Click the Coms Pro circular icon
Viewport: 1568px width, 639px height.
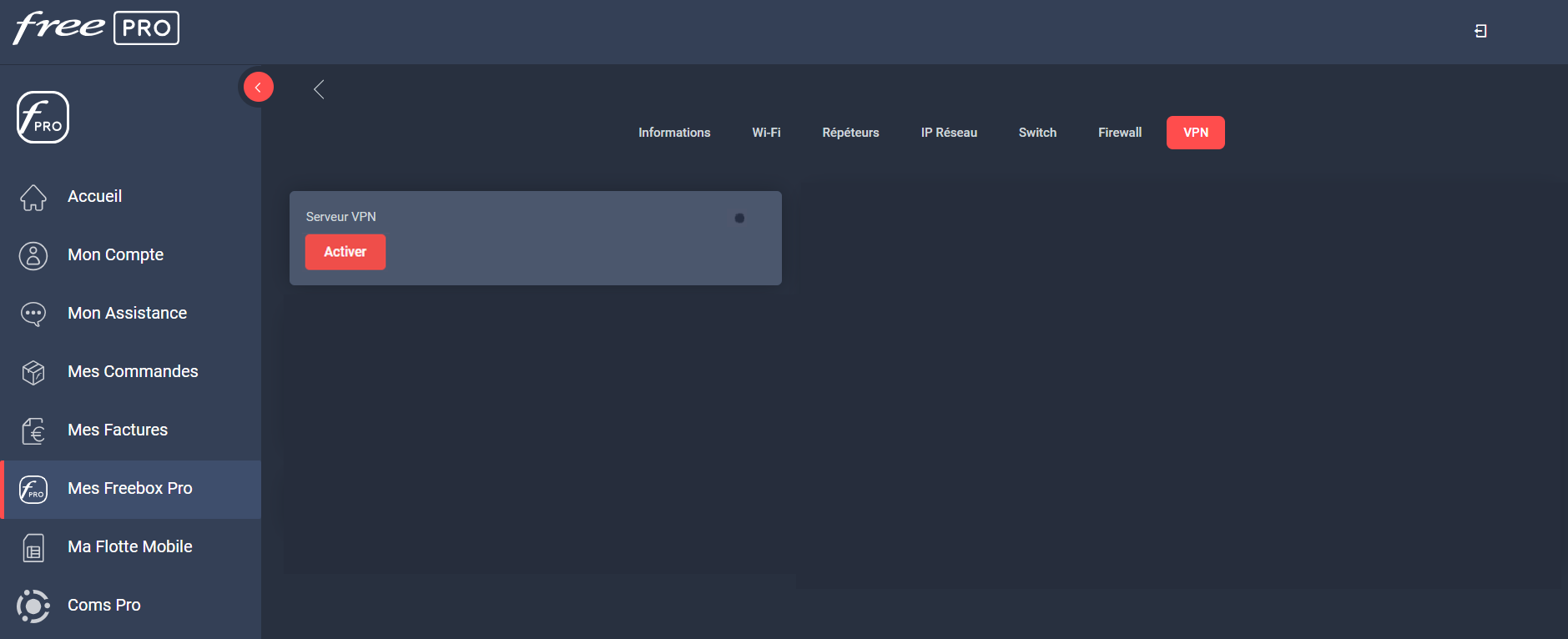pyautogui.click(x=33, y=606)
